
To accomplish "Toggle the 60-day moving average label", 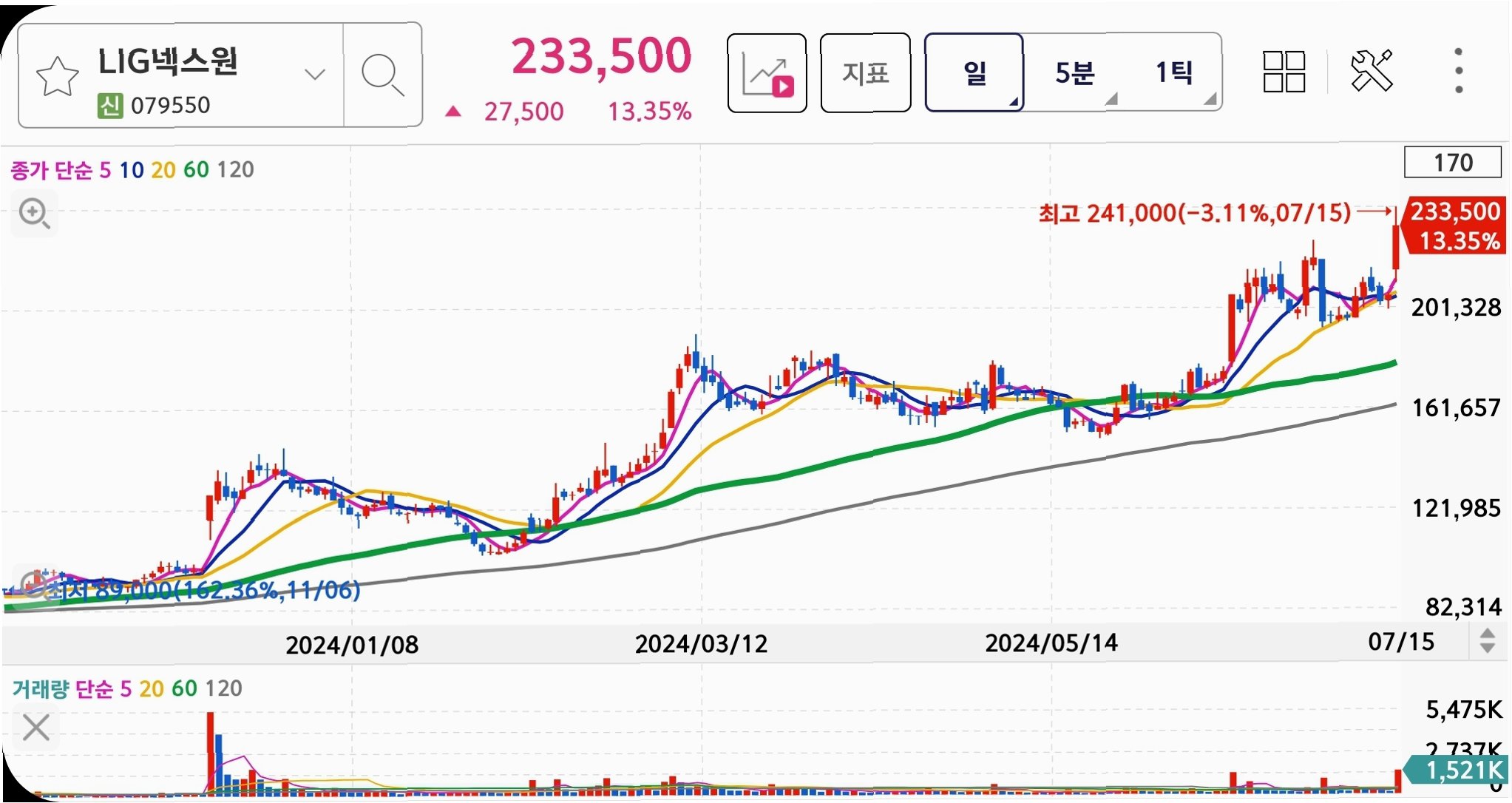I will pos(196,170).
